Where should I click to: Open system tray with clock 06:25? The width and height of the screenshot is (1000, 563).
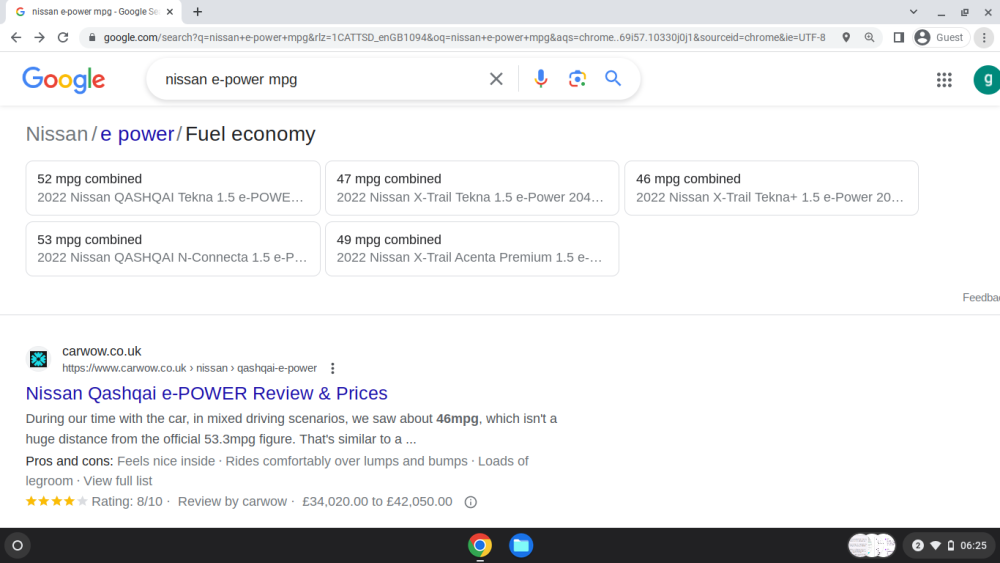(950, 545)
